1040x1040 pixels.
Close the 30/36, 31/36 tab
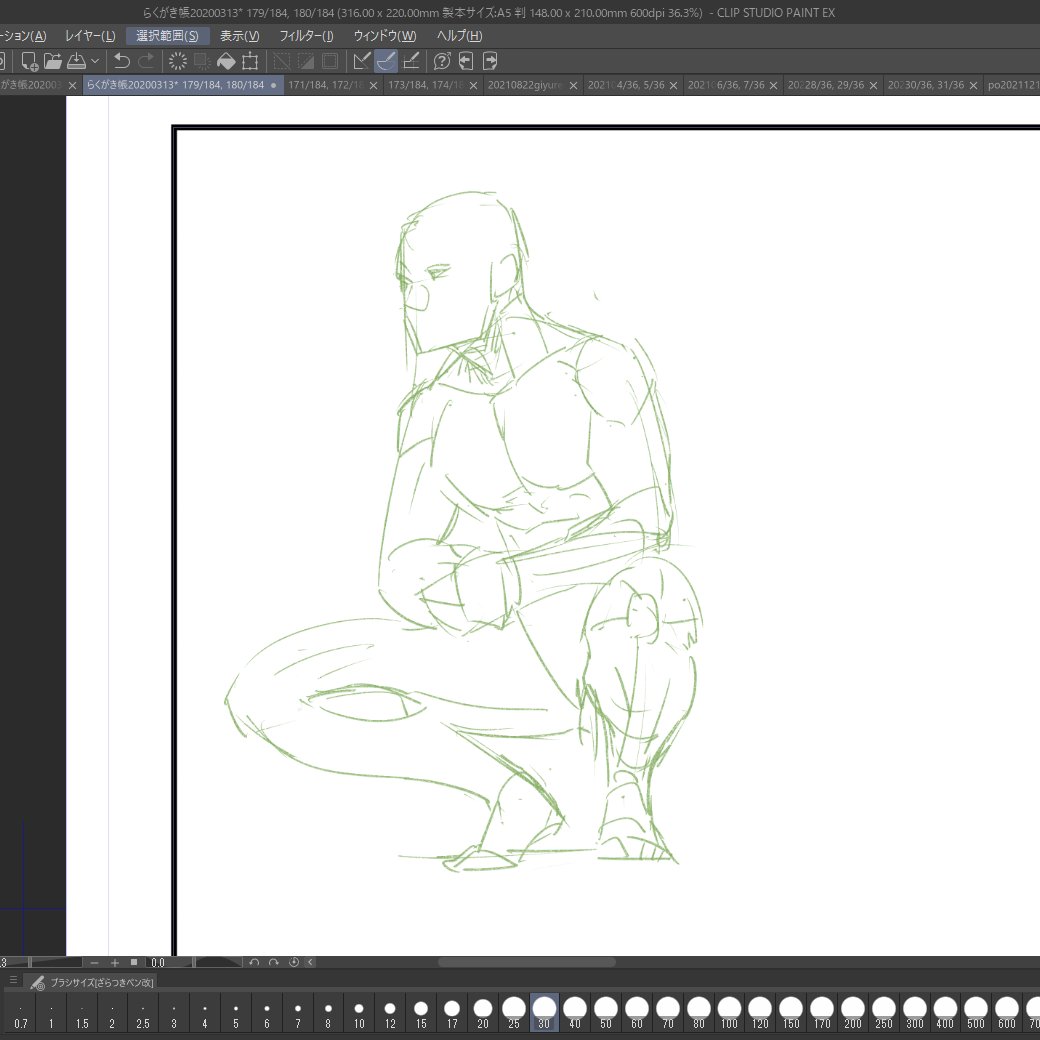[974, 86]
